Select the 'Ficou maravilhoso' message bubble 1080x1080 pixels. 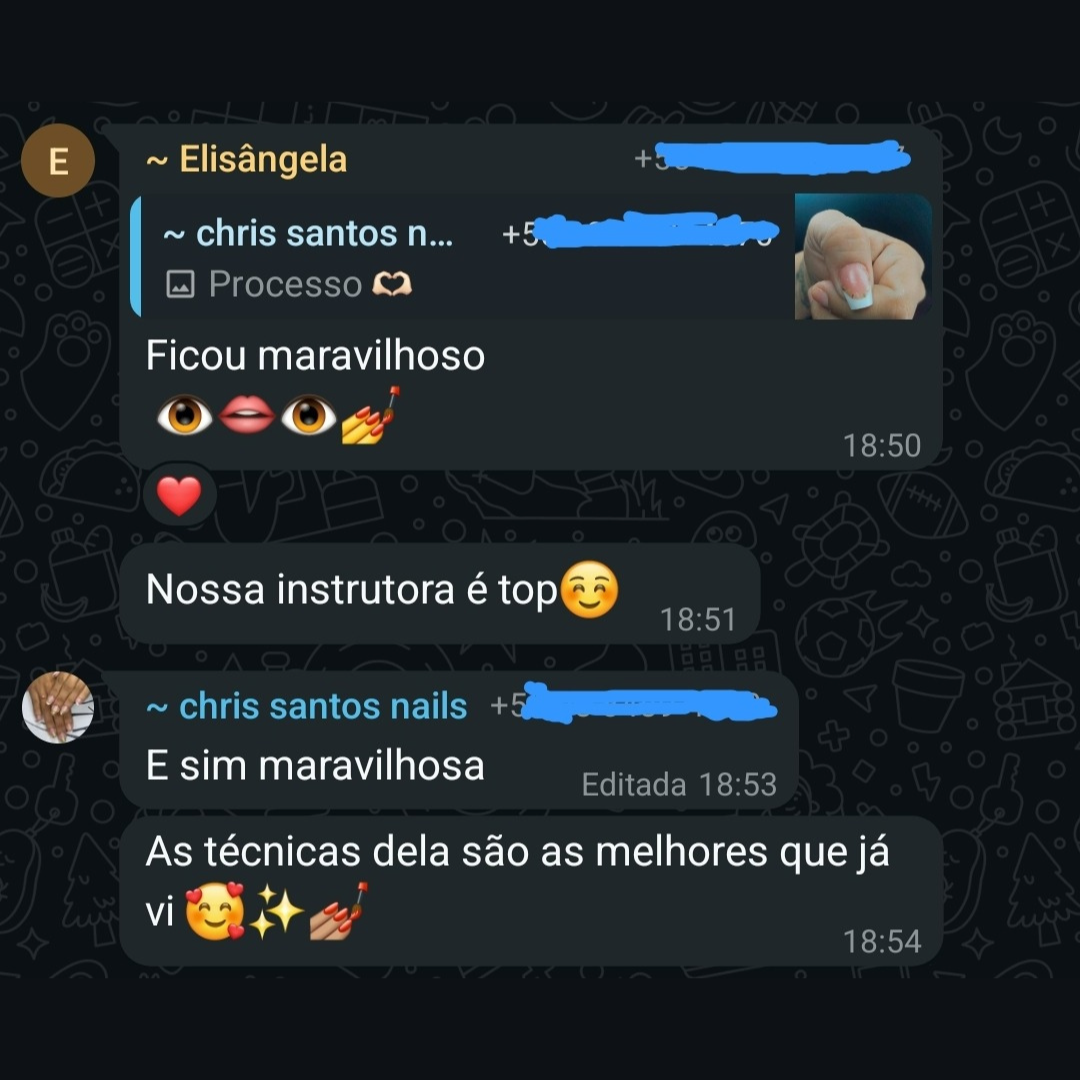coord(530,297)
